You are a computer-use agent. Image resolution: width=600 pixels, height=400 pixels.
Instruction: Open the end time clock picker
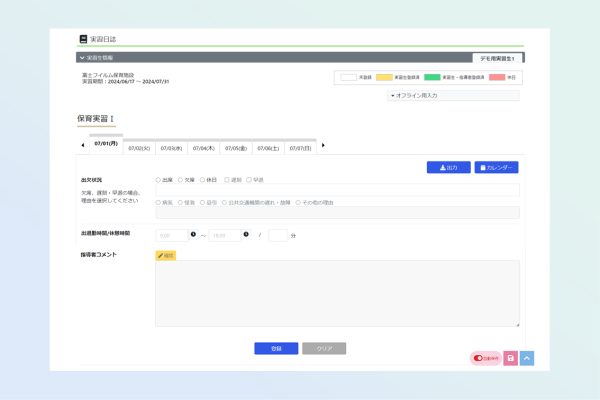pos(246,235)
